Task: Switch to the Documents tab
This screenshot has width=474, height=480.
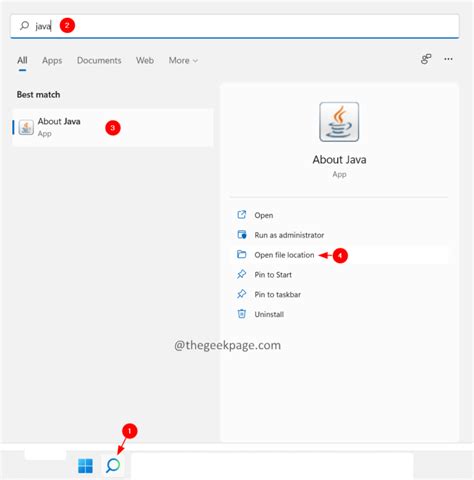Action: point(99,60)
